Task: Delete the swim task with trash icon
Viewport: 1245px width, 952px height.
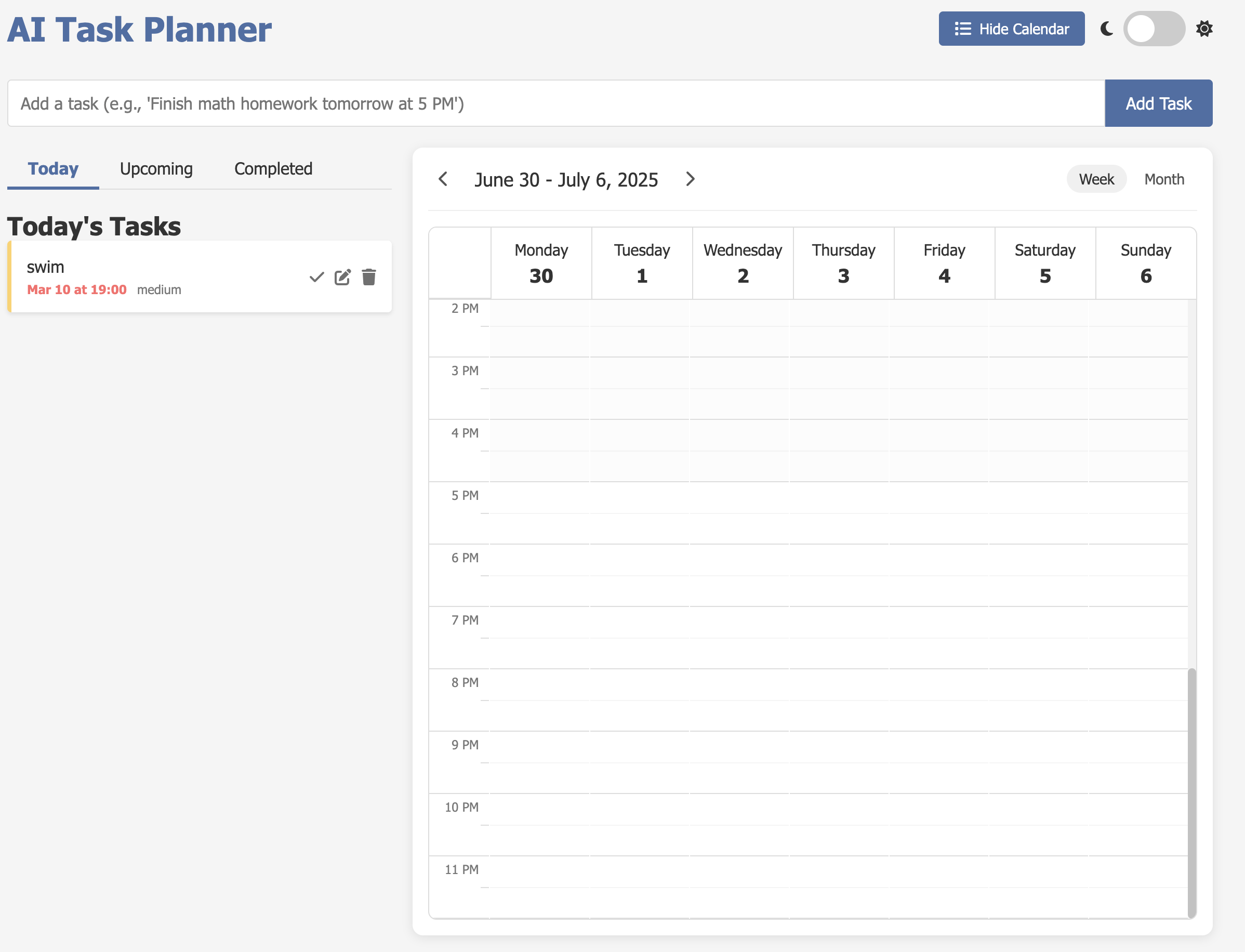Action: click(369, 276)
